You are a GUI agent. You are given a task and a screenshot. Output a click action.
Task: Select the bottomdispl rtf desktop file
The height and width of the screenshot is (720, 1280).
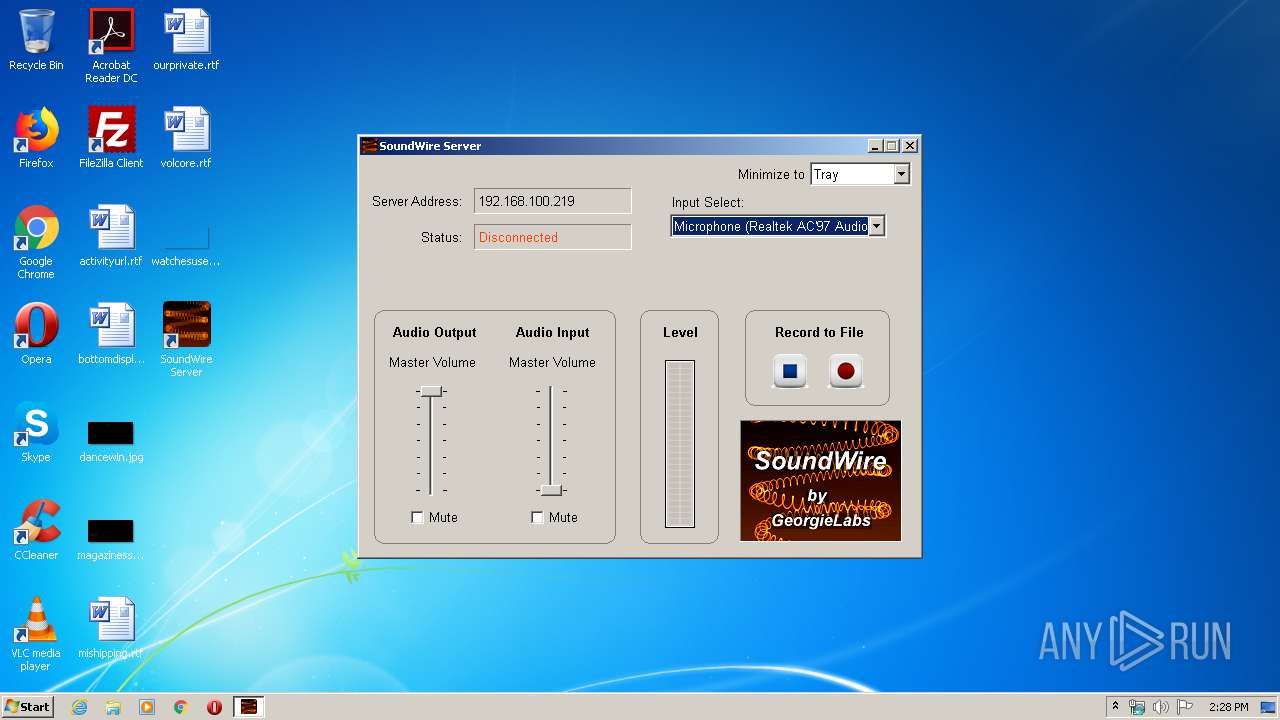click(111, 333)
